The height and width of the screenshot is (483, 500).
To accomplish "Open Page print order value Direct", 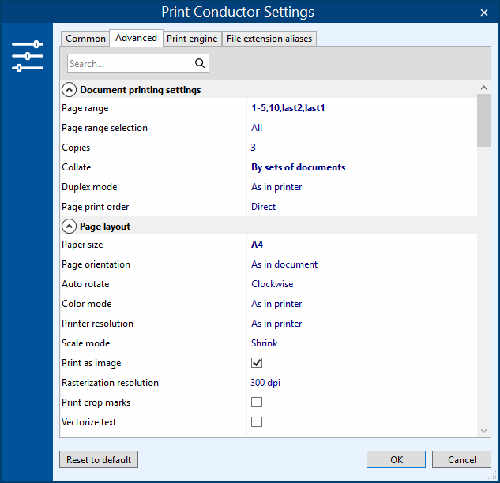I will 263,207.
